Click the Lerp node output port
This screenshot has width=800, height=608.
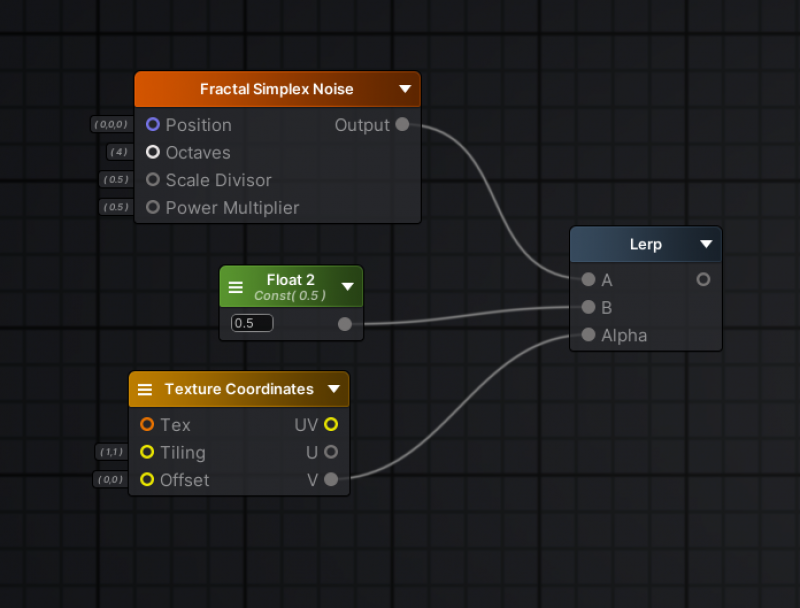coord(703,280)
